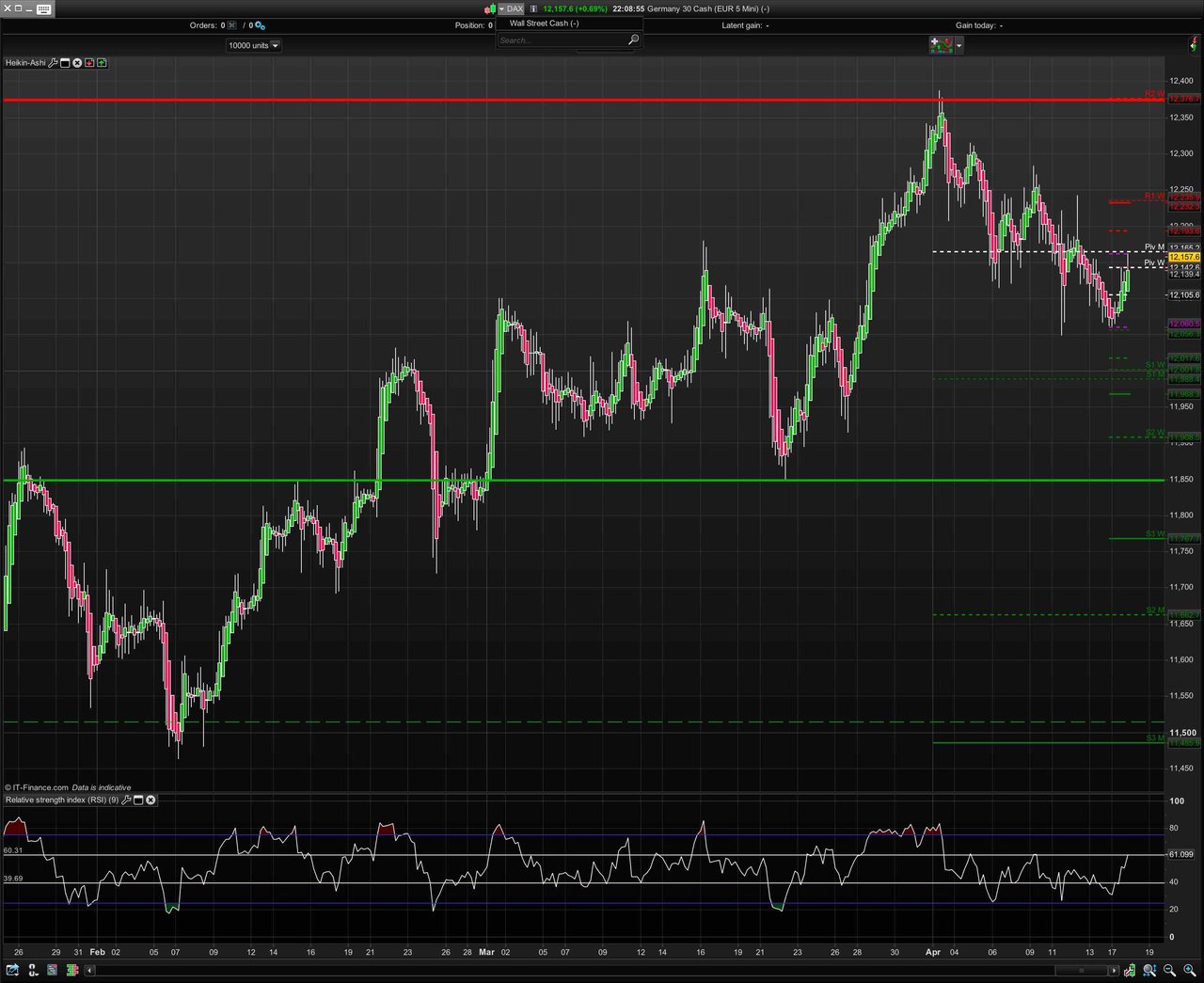Click the trading buttons icon above the chart
Image resolution: width=1204 pixels, height=983 pixels.
click(x=942, y=44)
